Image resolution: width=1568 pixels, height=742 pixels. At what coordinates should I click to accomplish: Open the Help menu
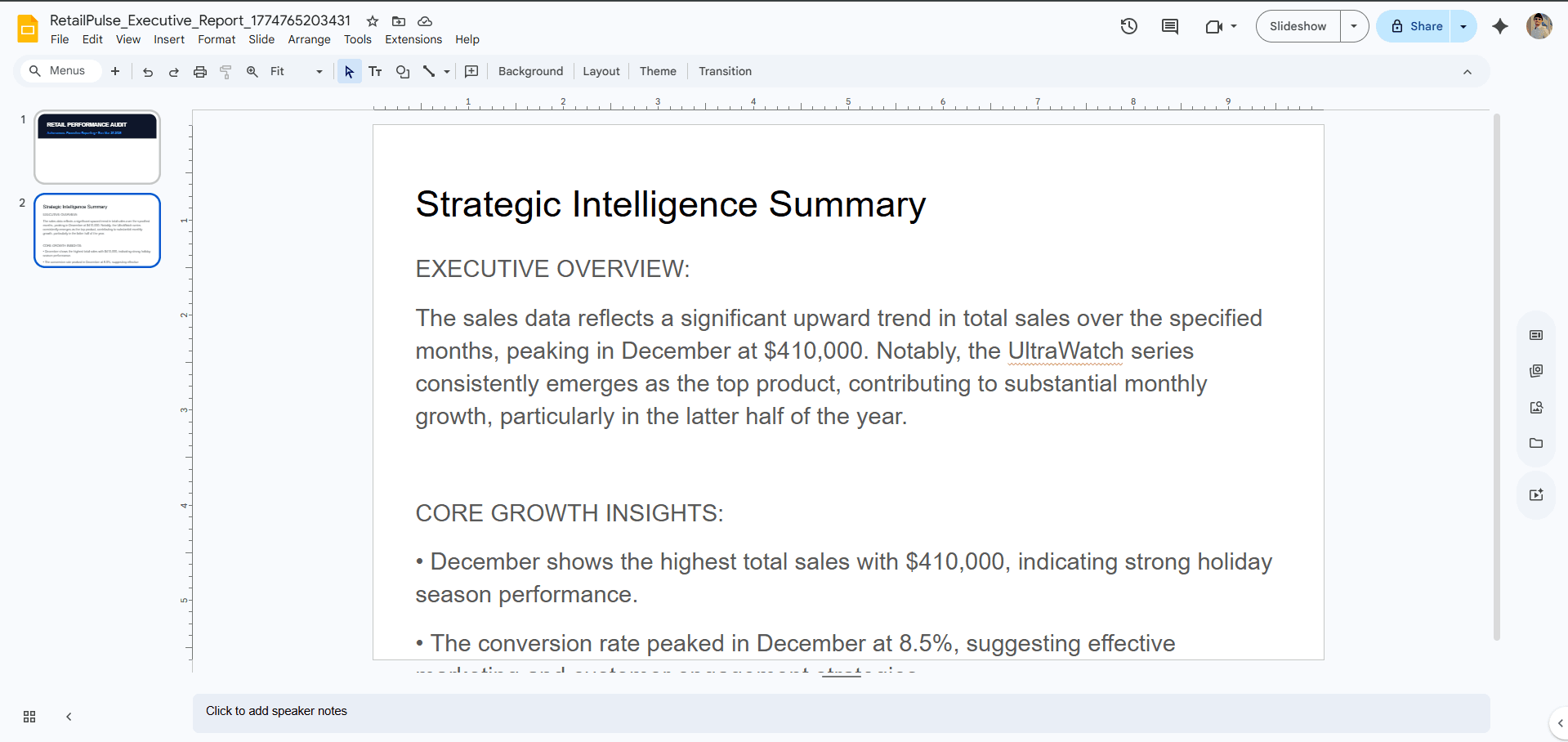click(467, 39)
